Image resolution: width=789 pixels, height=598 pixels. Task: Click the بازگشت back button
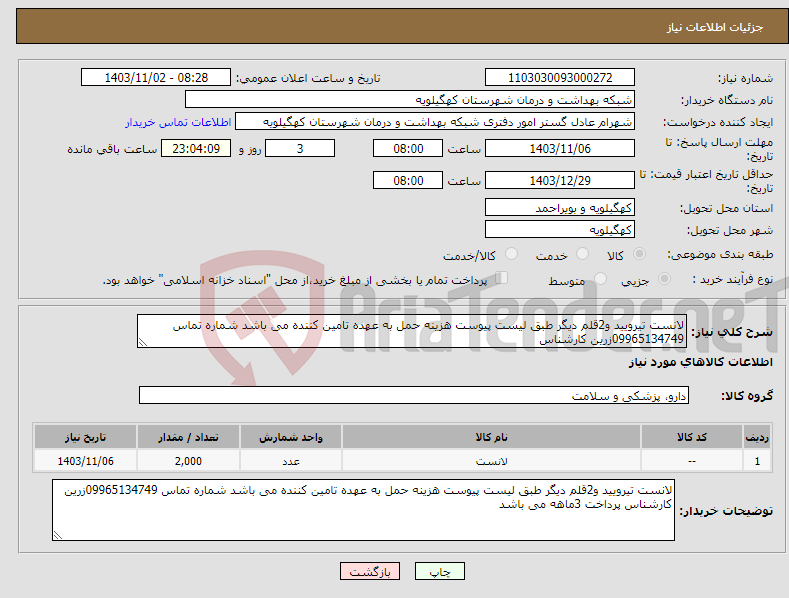pyautogui.click(x=370, y=571)
